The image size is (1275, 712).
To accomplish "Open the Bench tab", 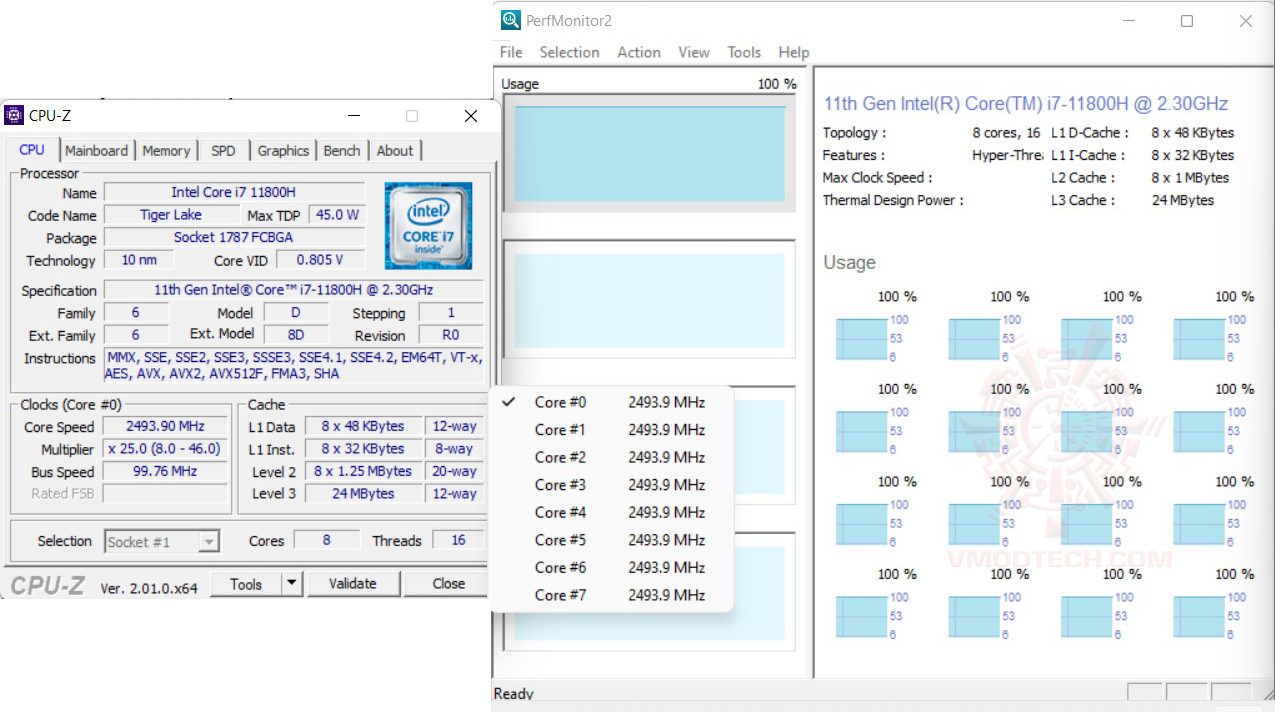I will click(342, 151).
